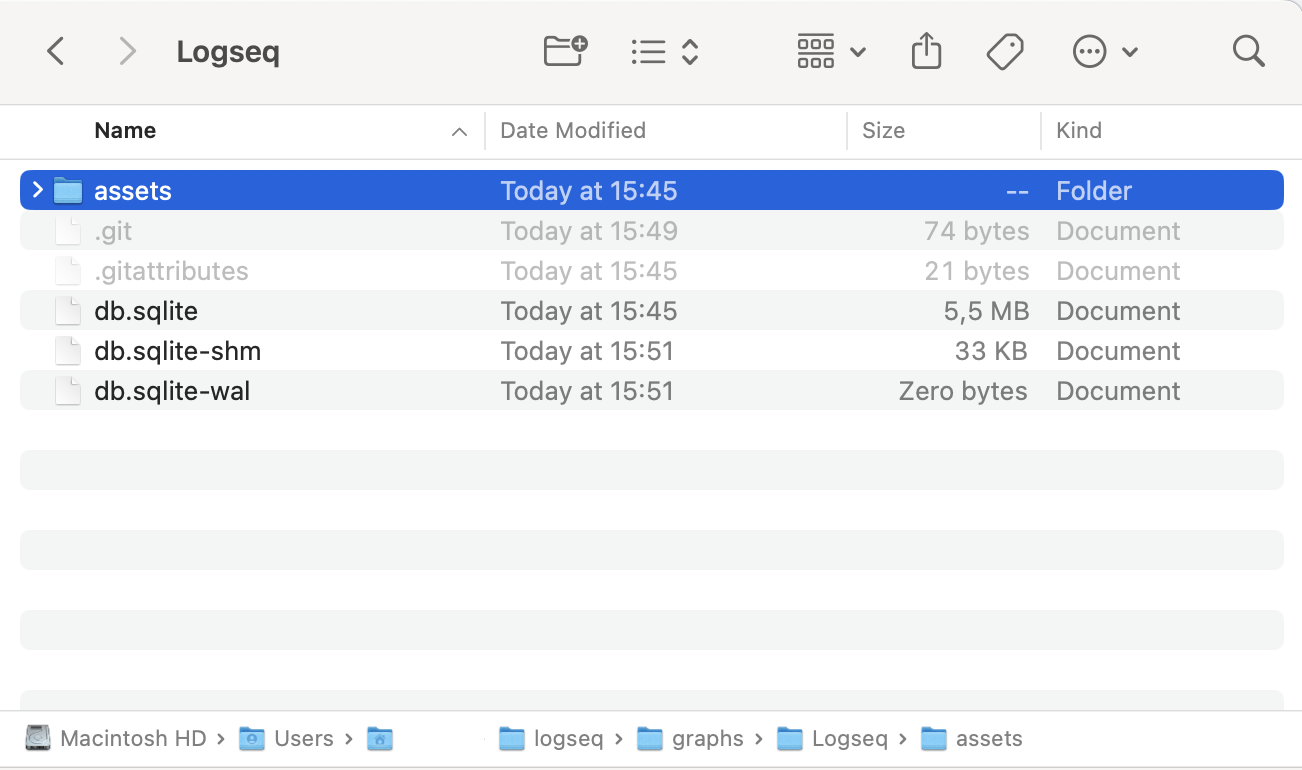Click the 21 bytes size value
Image resolution: width=1302 pixels, height=770 pixels.
[x=977, y=271]
